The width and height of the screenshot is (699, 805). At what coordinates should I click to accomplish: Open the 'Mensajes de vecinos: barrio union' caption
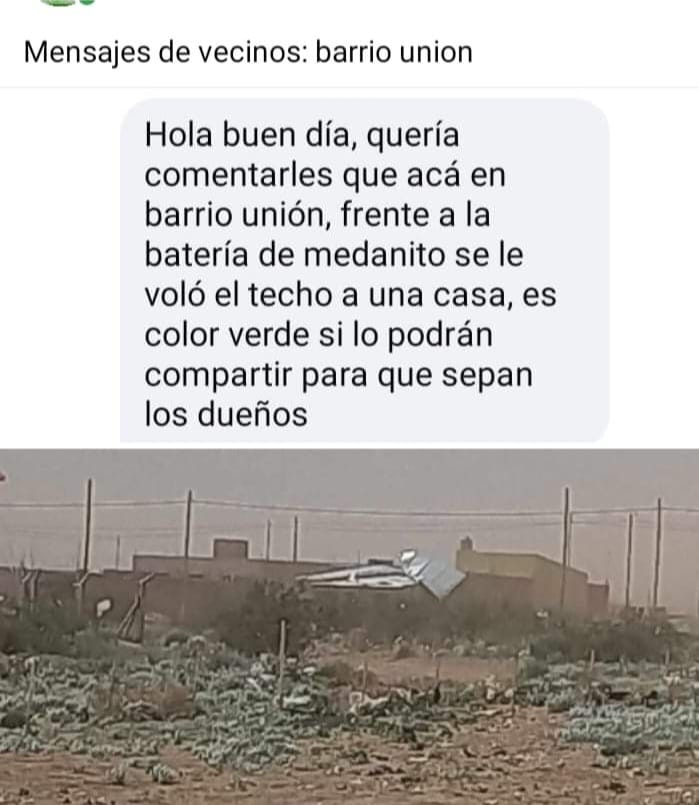coord(248,52)
